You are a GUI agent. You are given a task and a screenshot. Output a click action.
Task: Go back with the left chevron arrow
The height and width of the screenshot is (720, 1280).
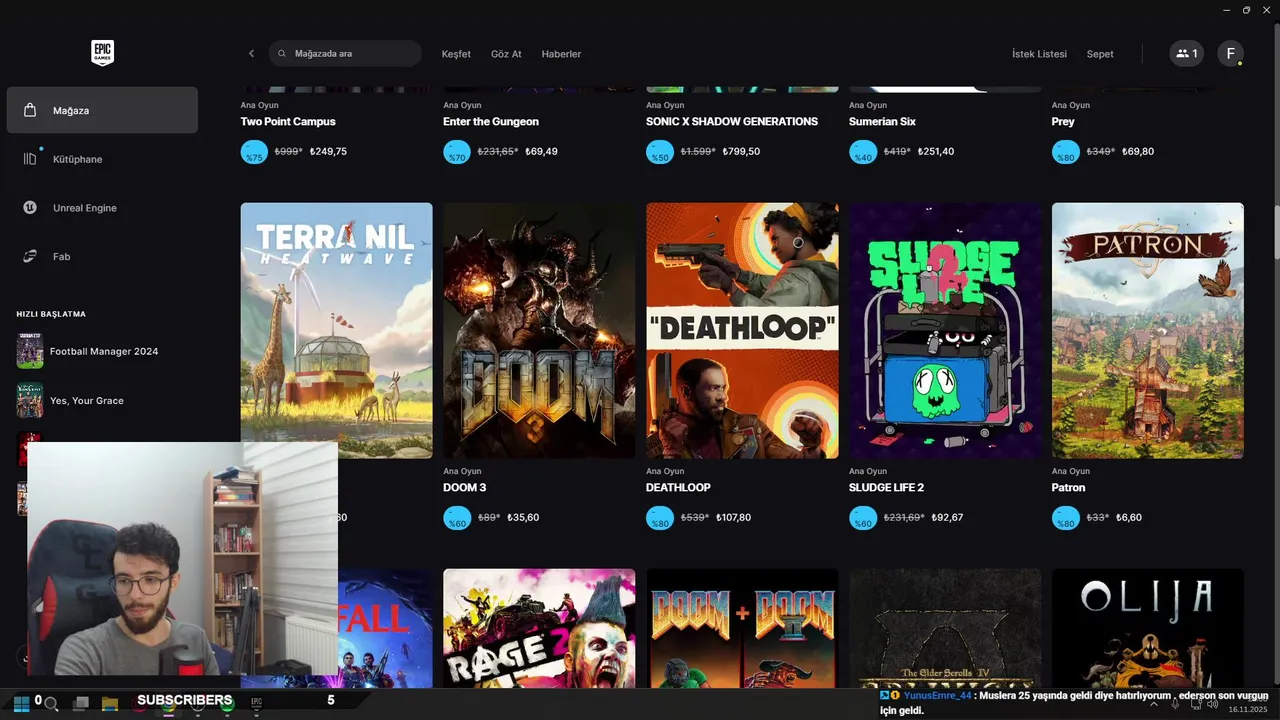[251, 54]
